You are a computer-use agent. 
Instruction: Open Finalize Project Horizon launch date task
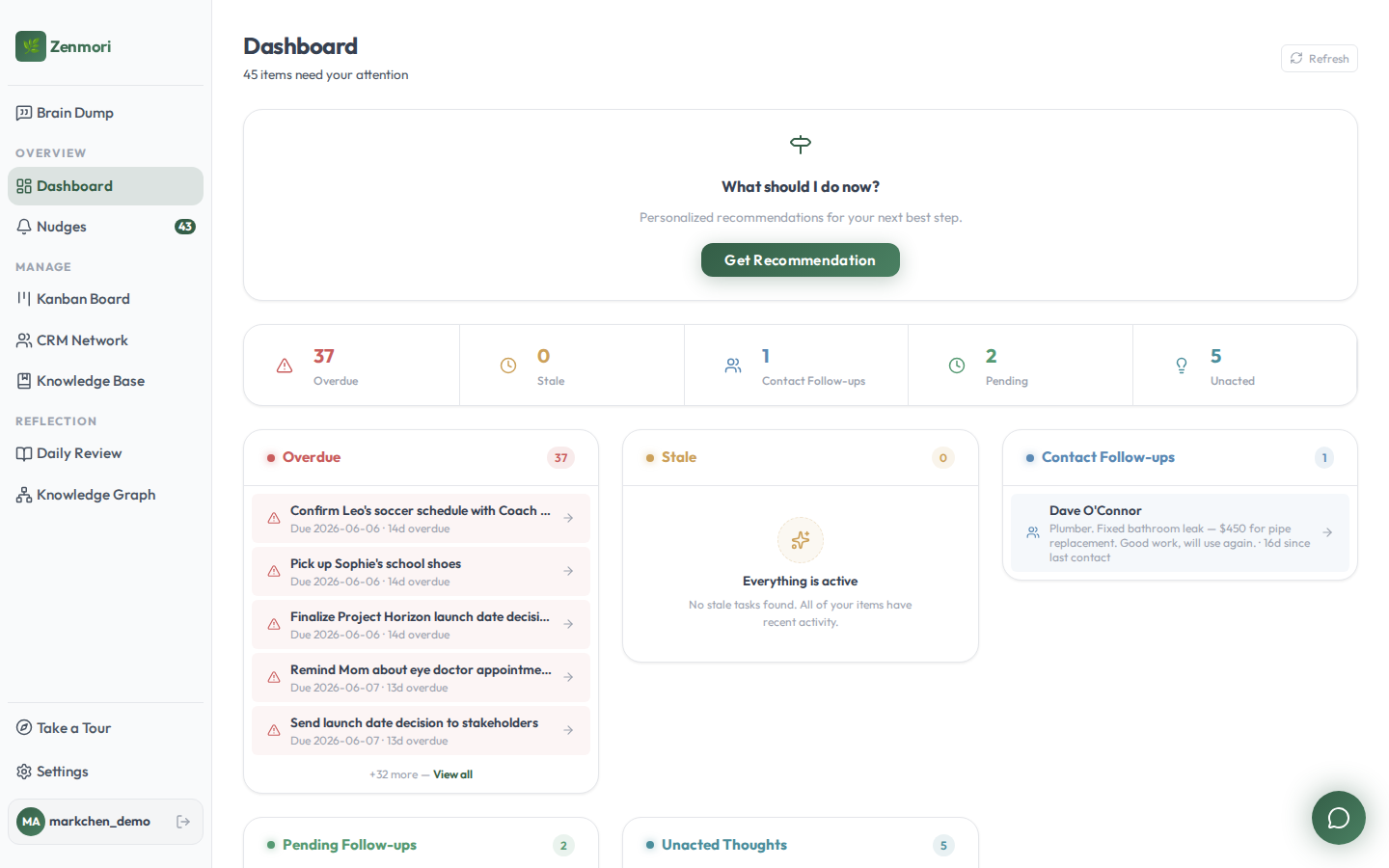coord(421,625)
